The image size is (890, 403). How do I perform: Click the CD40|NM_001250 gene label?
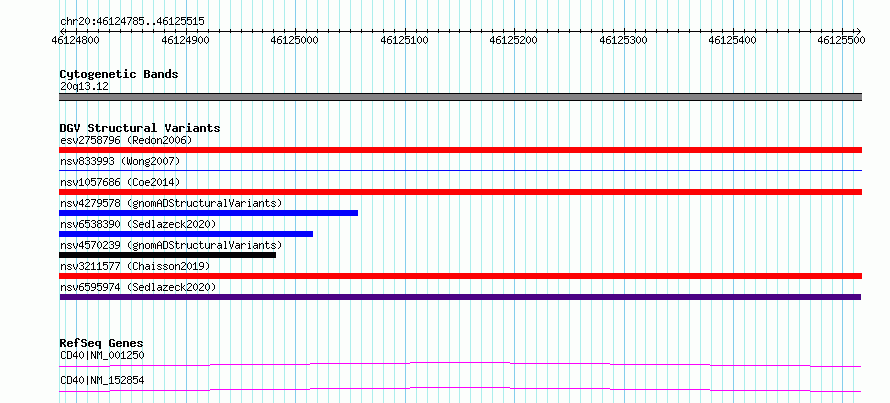tap(102, 355)
